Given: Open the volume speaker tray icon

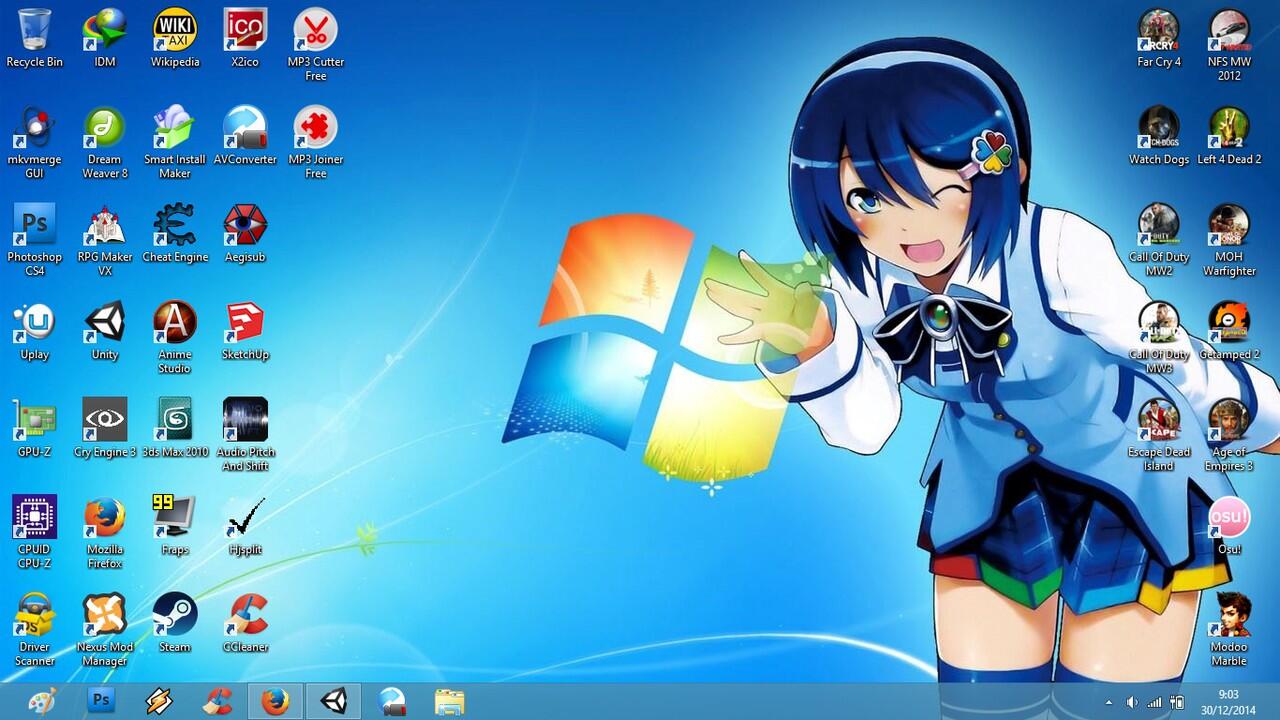Looking at the screenshot, I should [1132, 702].
